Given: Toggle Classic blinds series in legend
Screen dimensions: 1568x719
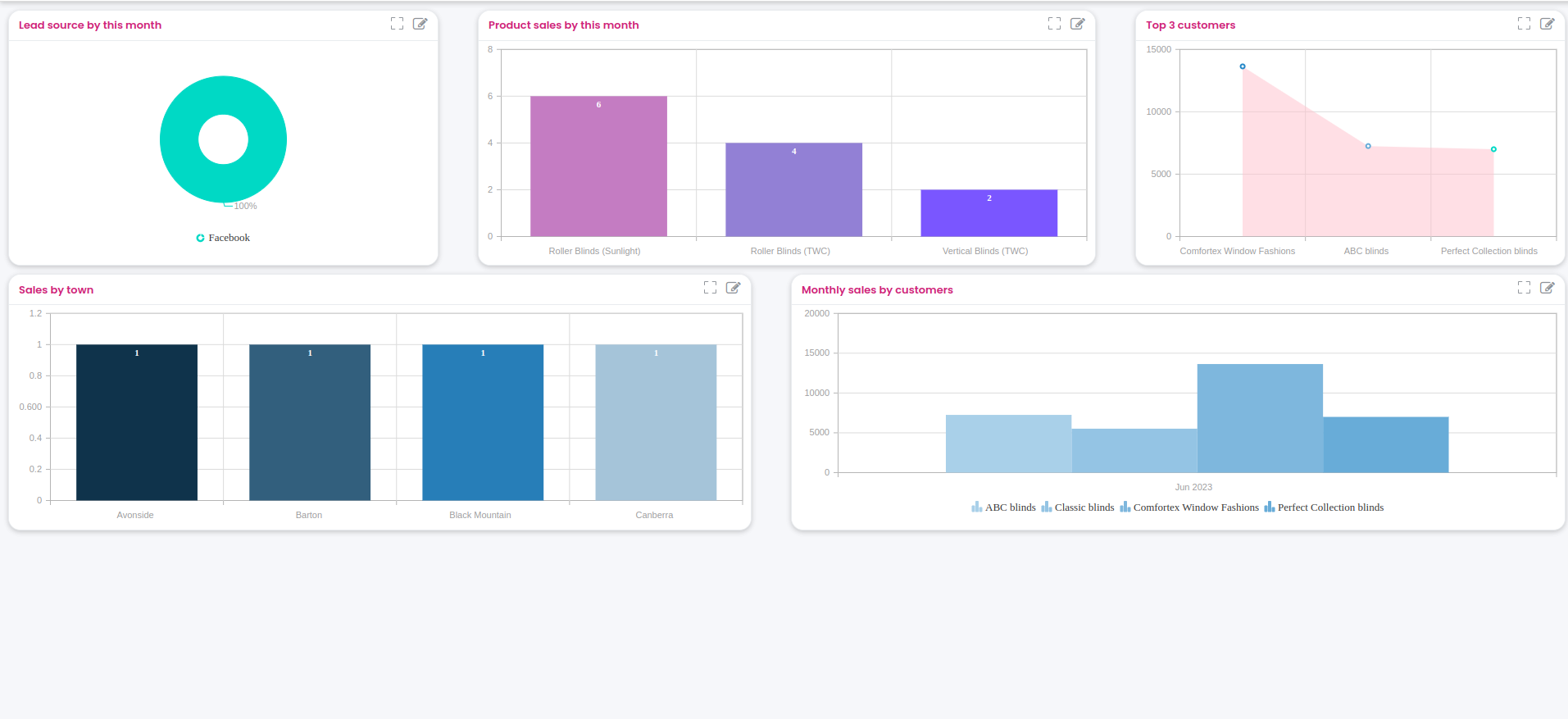Looking at the screenshot, I should coord(1077,507).
